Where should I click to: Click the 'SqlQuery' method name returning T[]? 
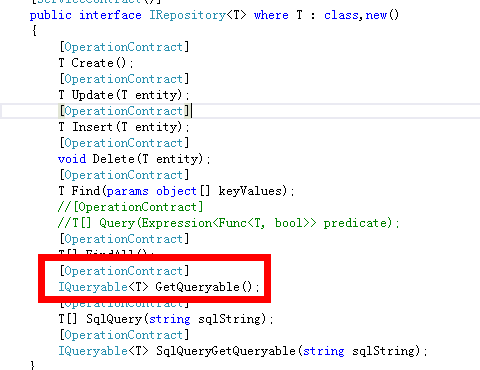[114, 319]
